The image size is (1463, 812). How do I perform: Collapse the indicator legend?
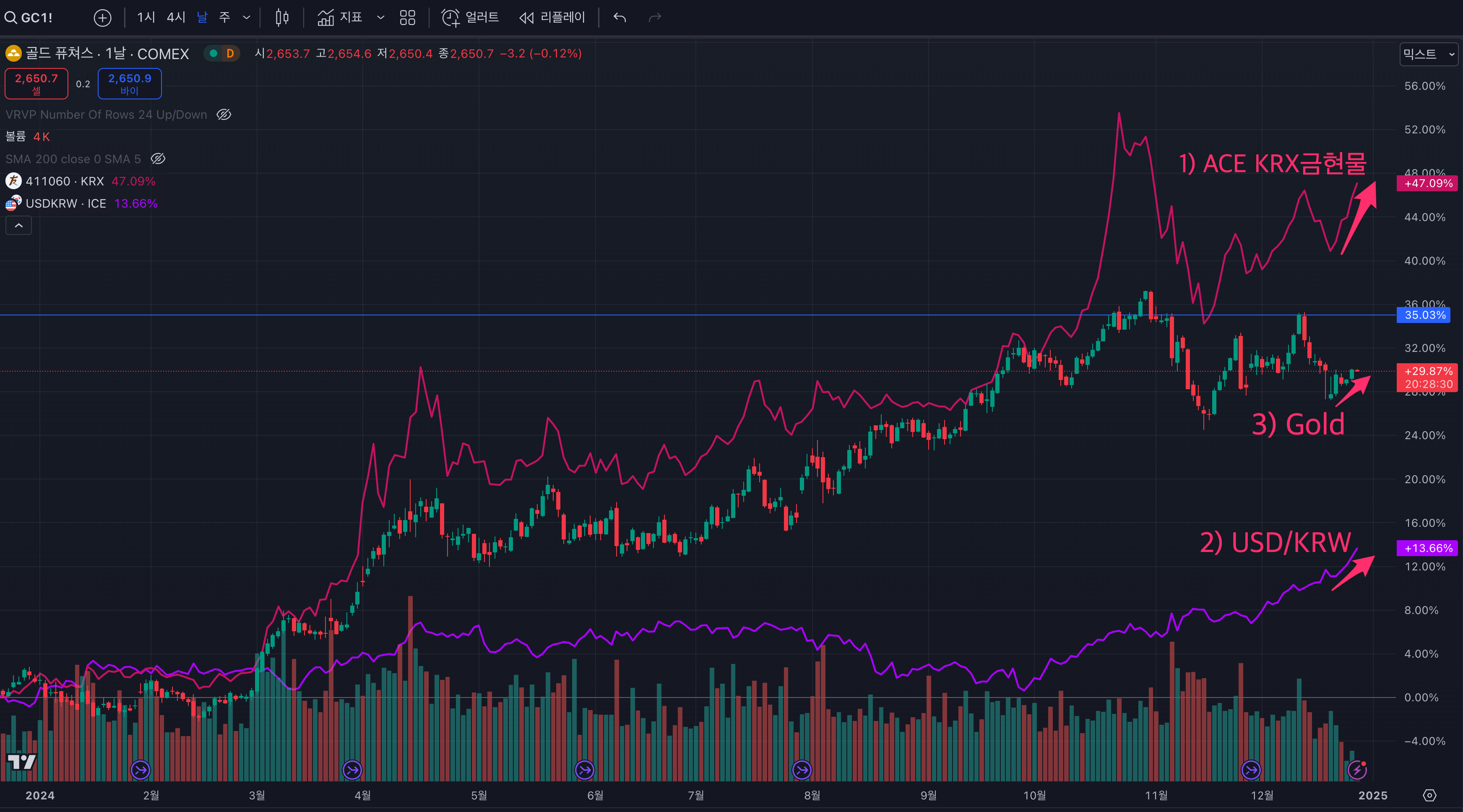19,225
